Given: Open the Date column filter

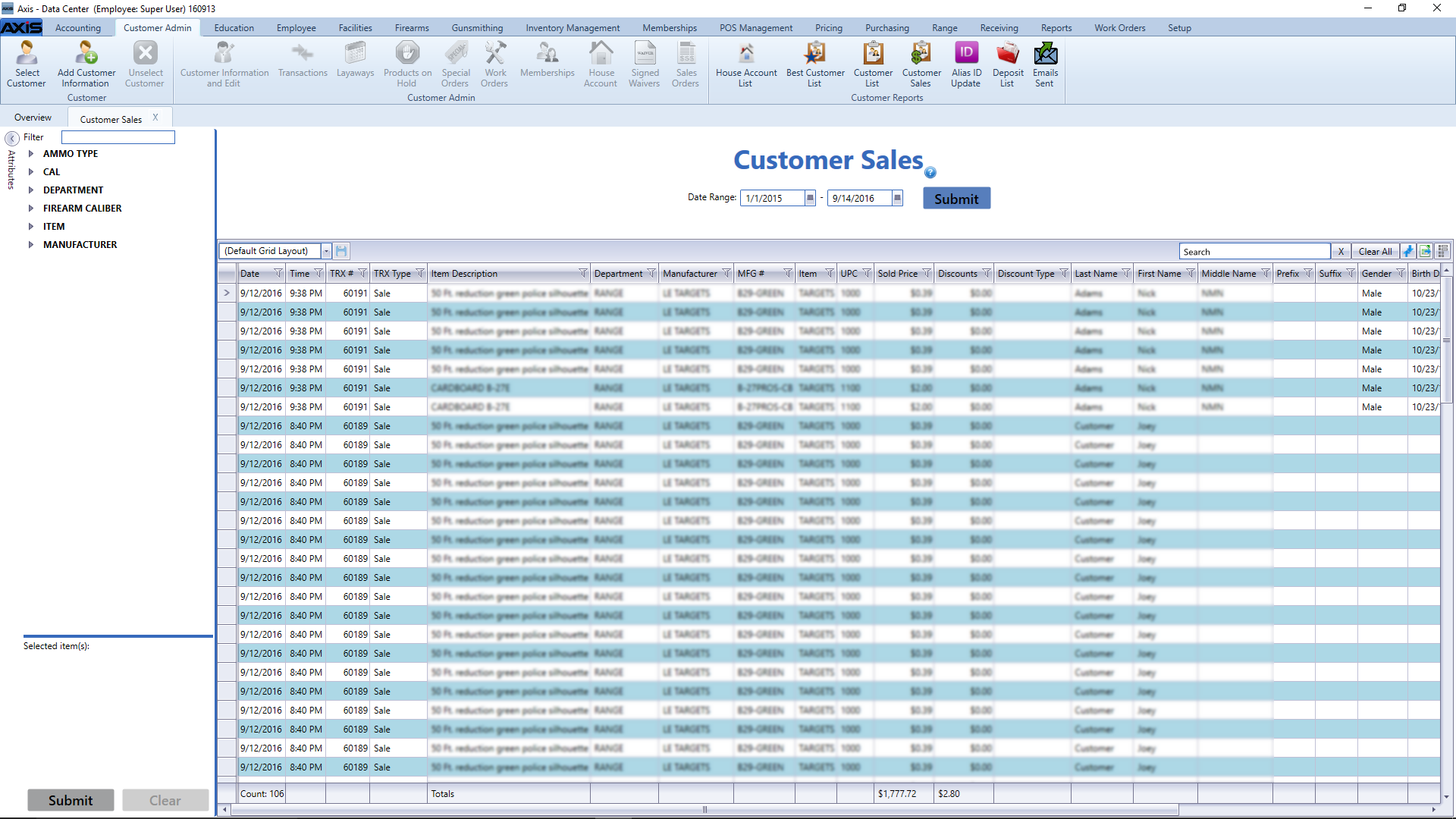Looking at the screenshot, I should pyautogui.click(x=278, y=274).
